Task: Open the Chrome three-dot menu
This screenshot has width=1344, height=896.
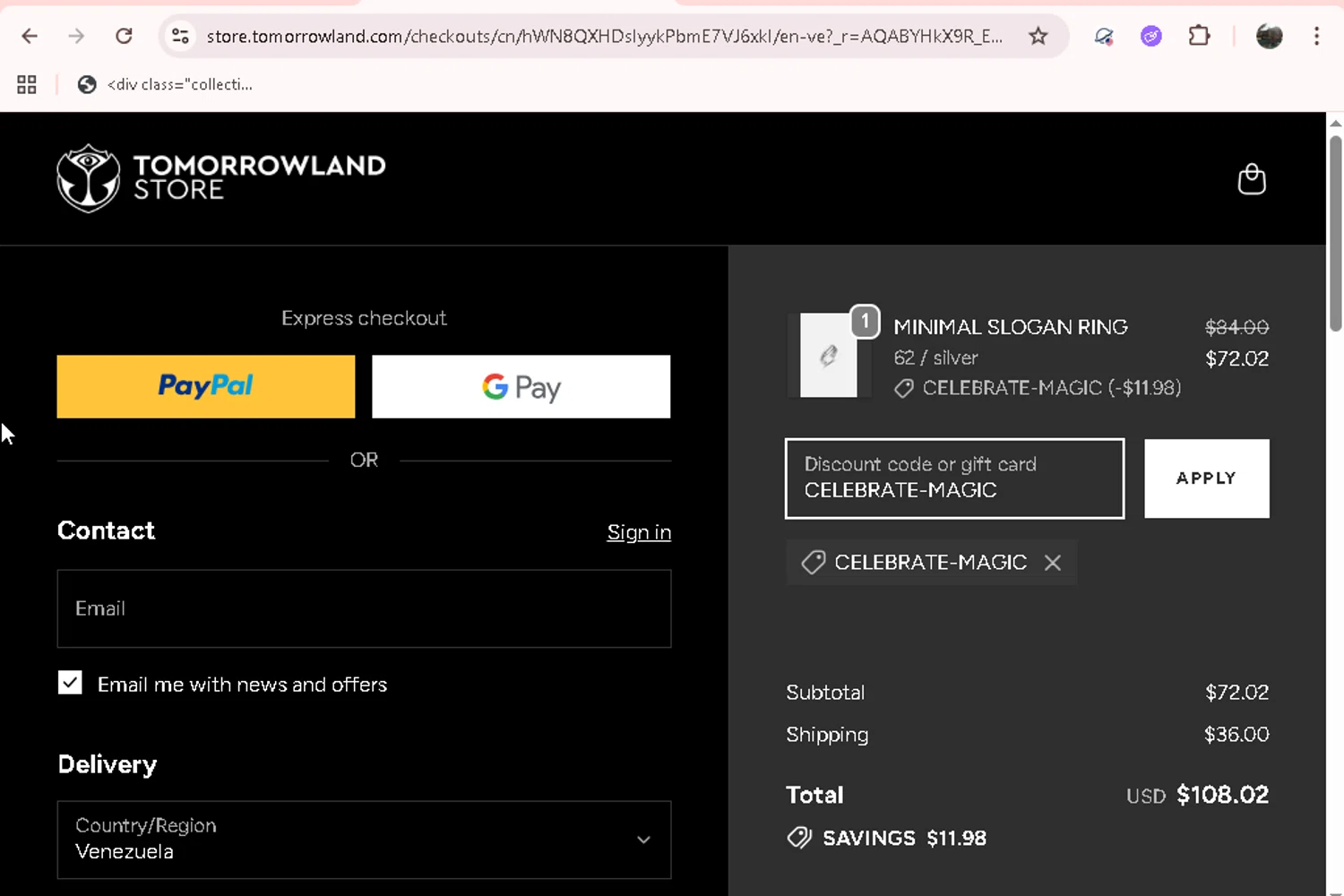Action: click(1316, 36)
